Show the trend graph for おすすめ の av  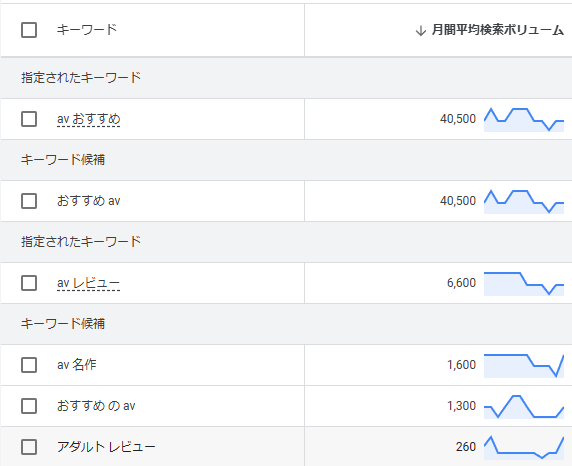coord(524,406)
